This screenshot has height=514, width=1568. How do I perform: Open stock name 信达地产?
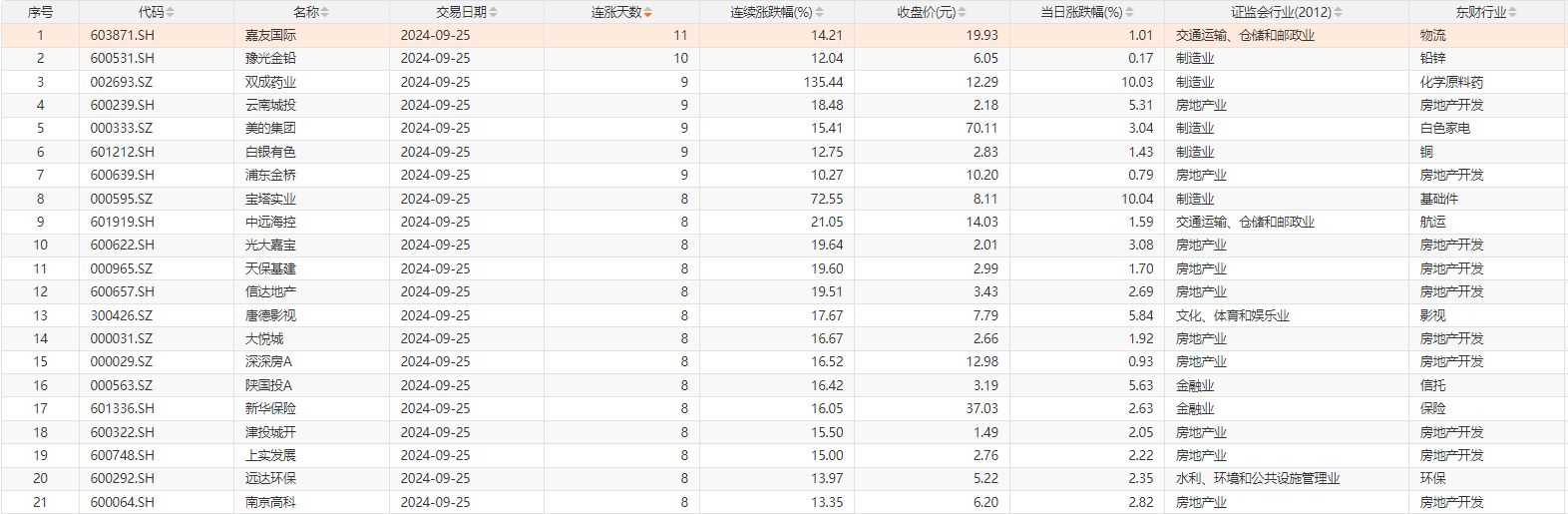click(270, 291)
